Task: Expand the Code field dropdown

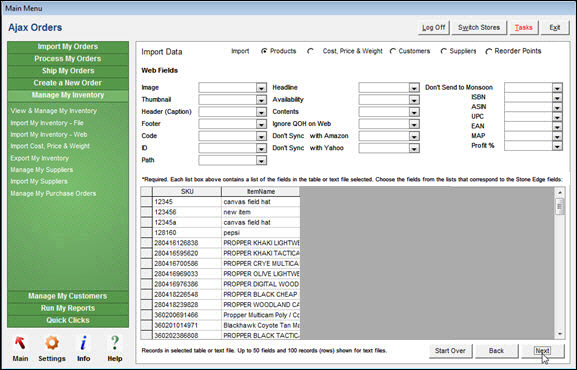Action: pos(261,136)
